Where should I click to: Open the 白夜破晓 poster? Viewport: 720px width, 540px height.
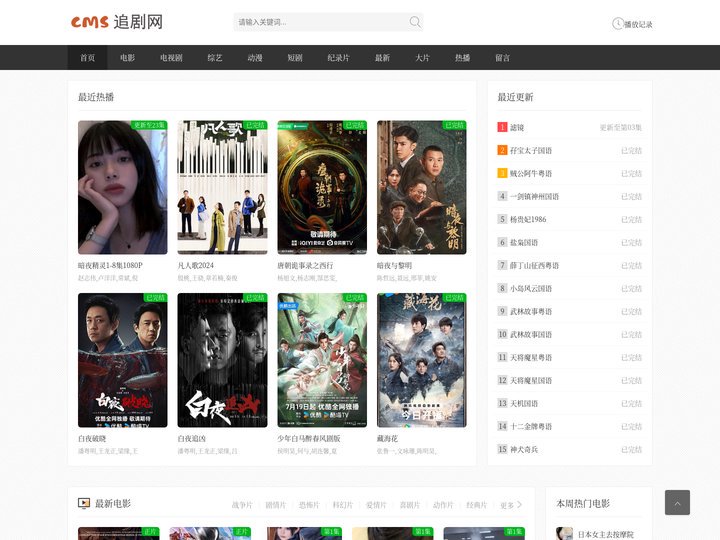click(123, 360)
